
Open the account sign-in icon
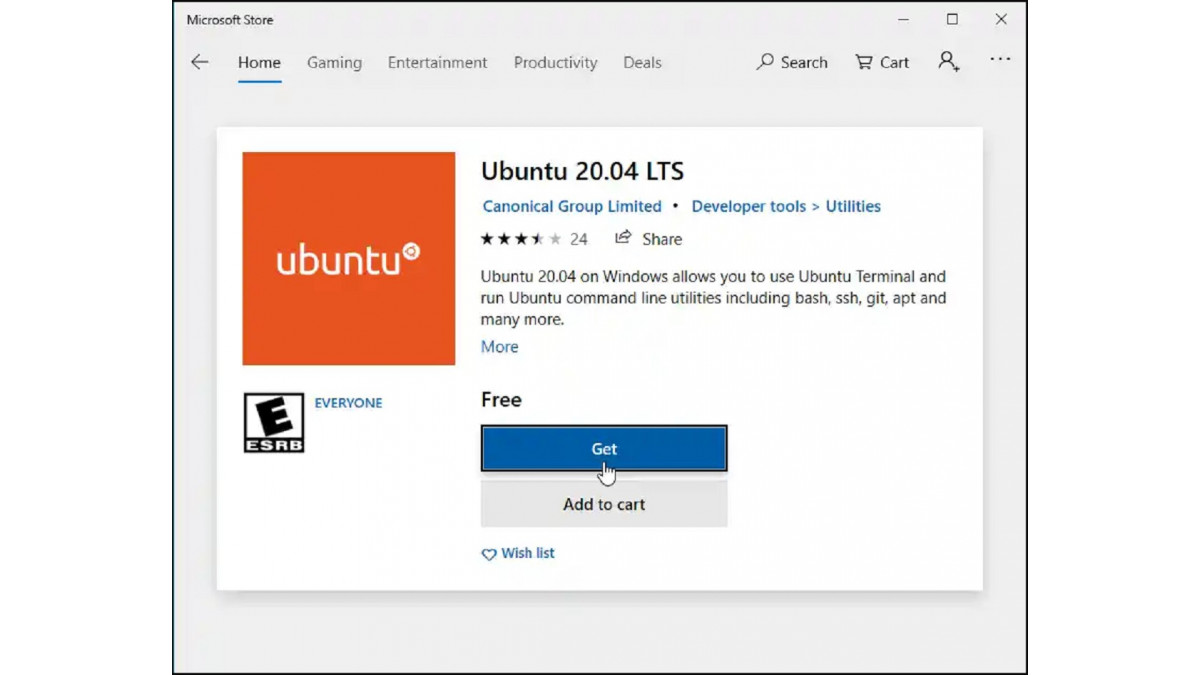coord(949,62)
